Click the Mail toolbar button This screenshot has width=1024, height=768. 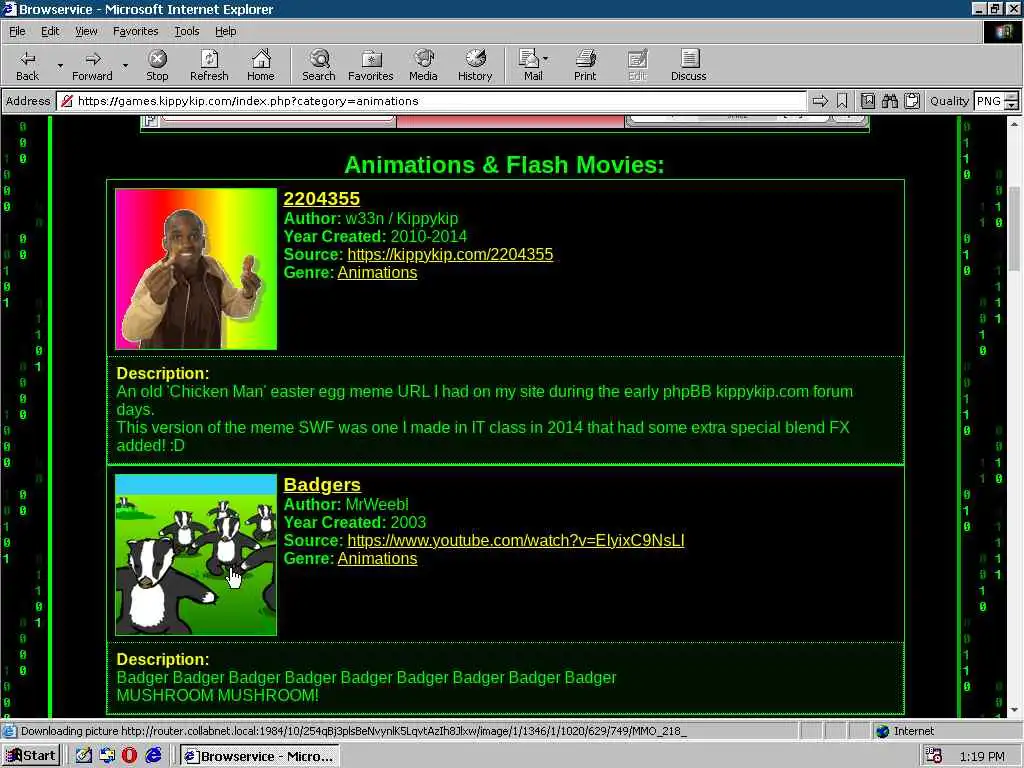coord(530,65)
